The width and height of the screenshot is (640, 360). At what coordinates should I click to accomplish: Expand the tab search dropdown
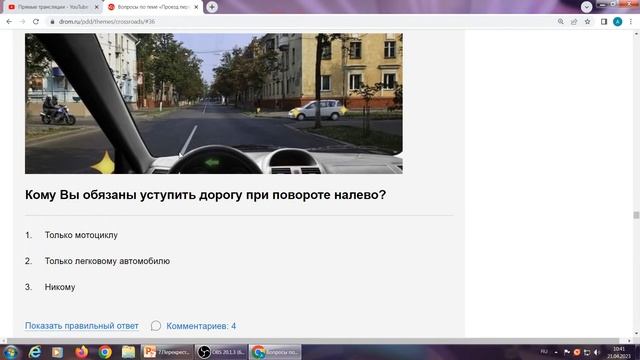587,7
